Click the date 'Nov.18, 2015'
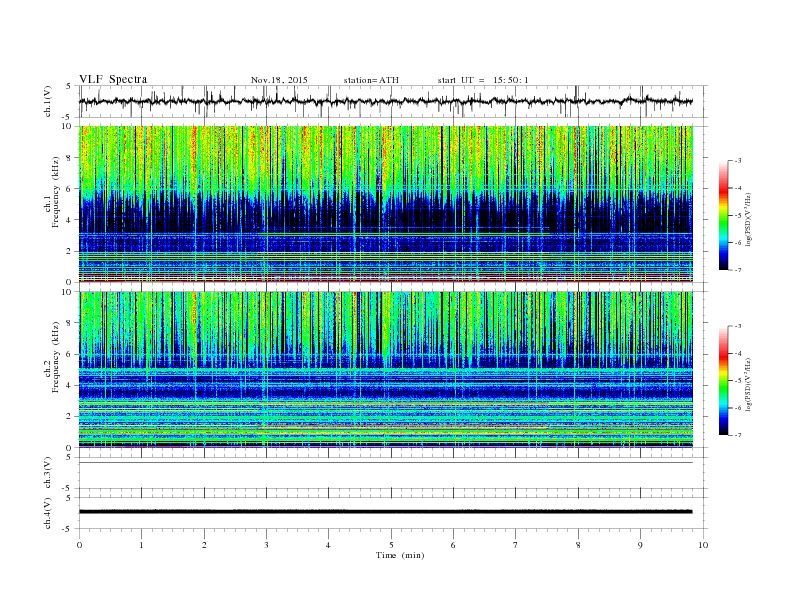Viewport: 792px width, 612px height. 279,80
